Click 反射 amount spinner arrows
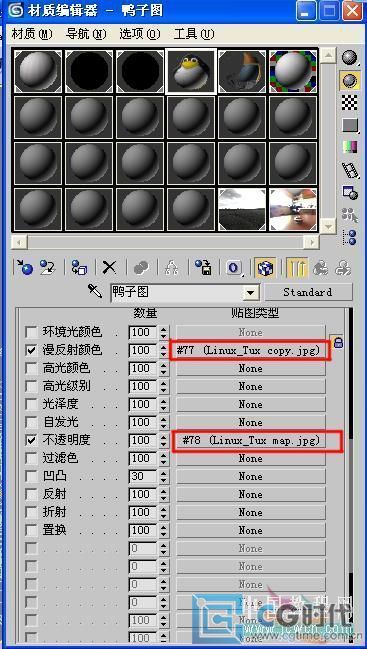This screenshot has height=649, width=367. [x=164, y=495]
